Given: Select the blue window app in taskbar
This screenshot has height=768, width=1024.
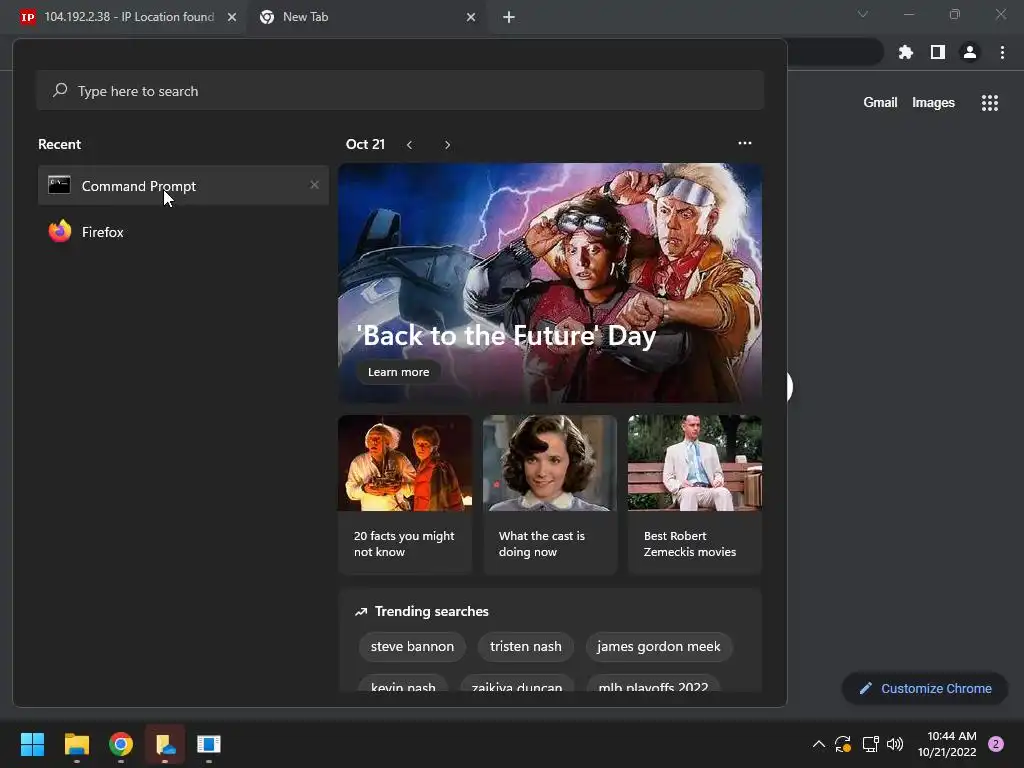Looking at the screenshot, I should click(209, 744).
